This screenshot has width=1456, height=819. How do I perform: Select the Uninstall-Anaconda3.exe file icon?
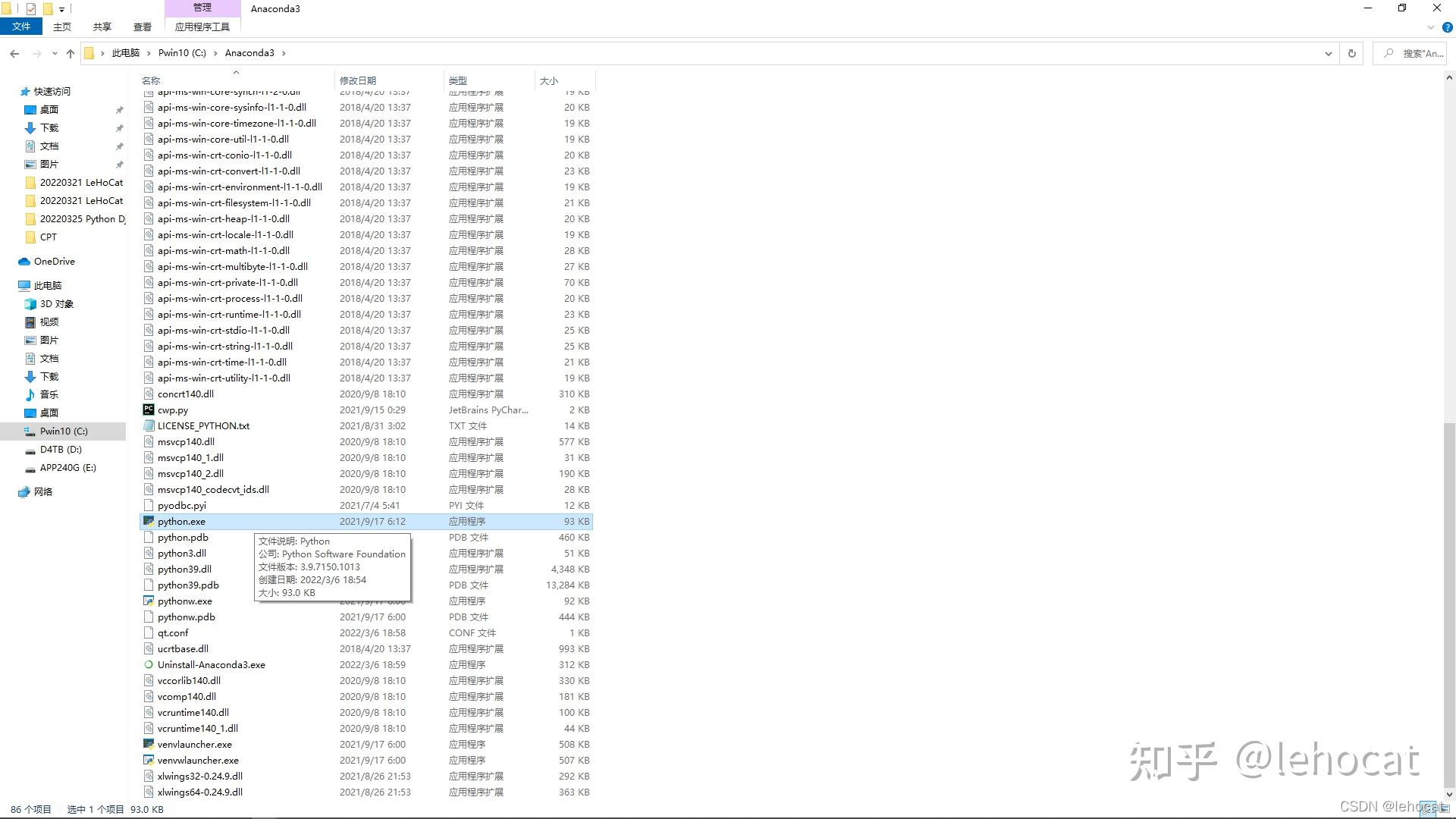[x=149, y=664]
